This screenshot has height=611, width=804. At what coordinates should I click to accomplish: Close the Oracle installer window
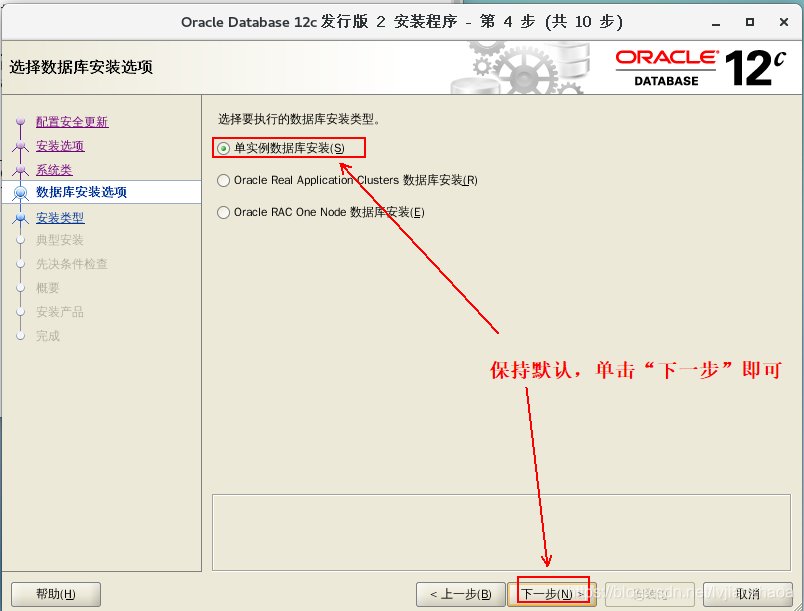click(783, 22)
